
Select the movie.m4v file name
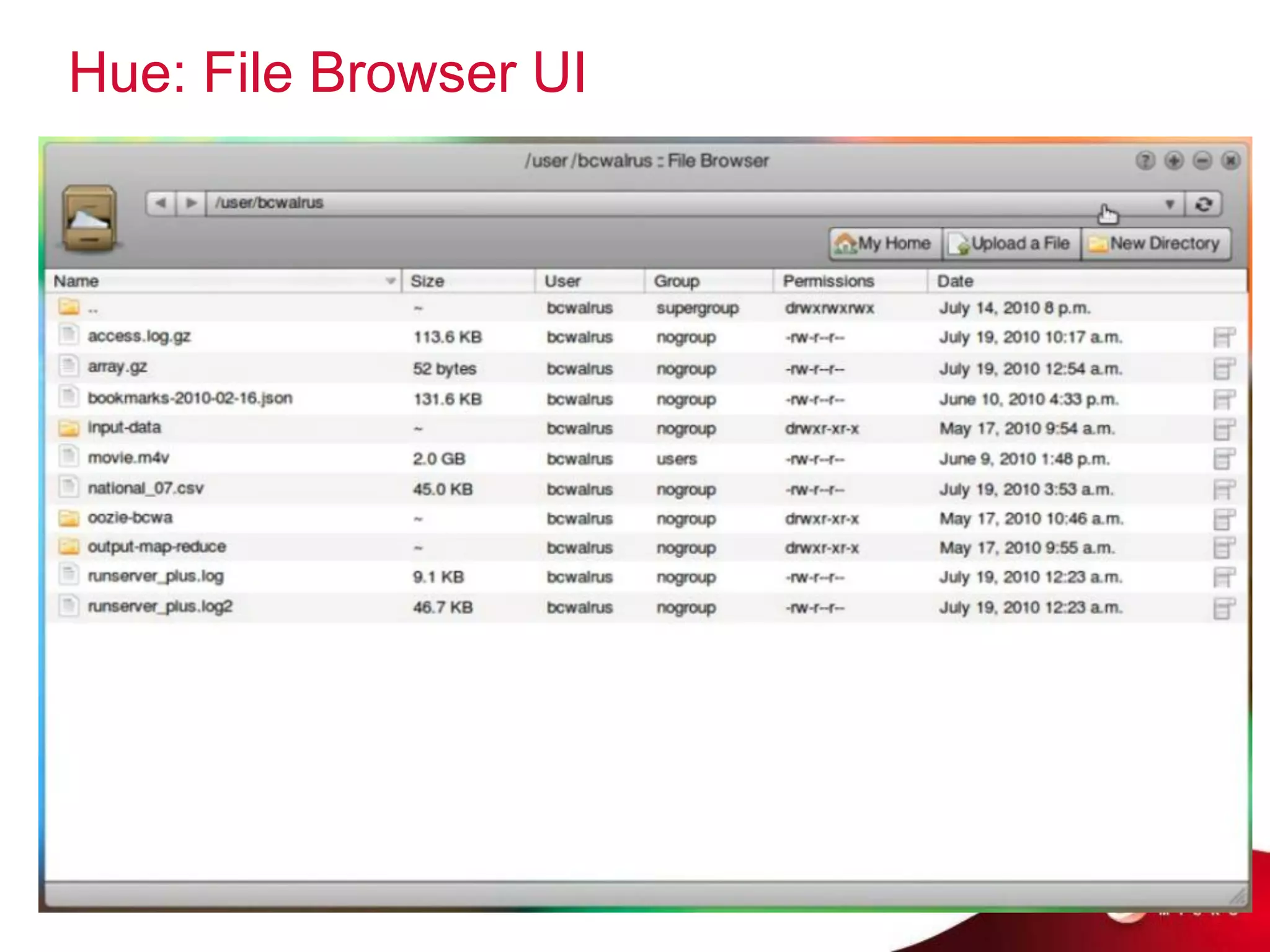128,458
